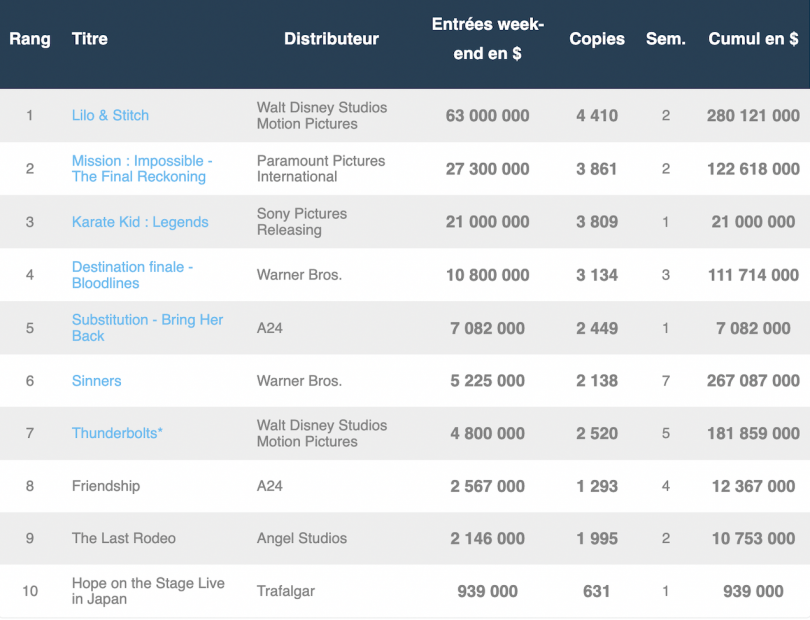Open Substitution - Bring Her Back link

(x=147, y=328)
